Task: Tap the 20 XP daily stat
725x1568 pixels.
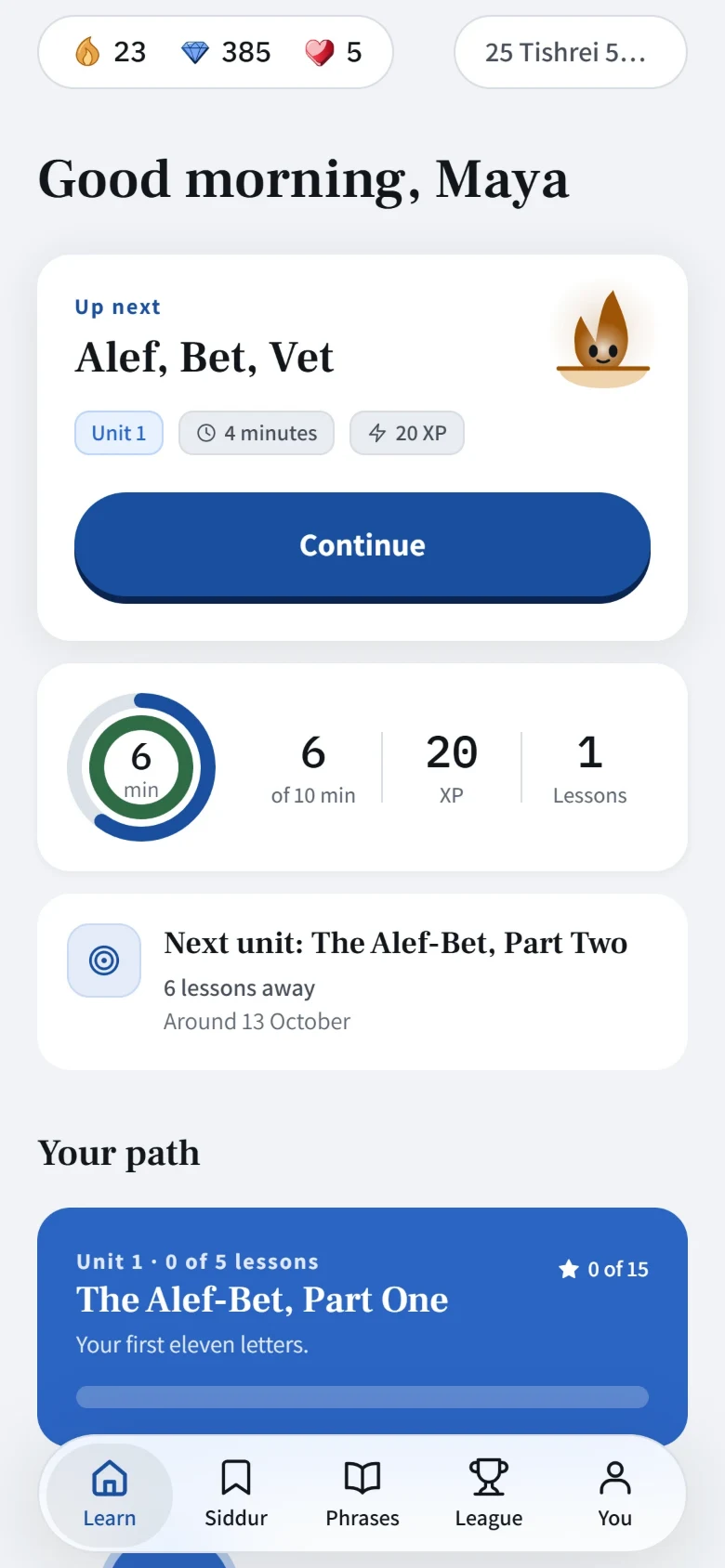Action: 452,767
